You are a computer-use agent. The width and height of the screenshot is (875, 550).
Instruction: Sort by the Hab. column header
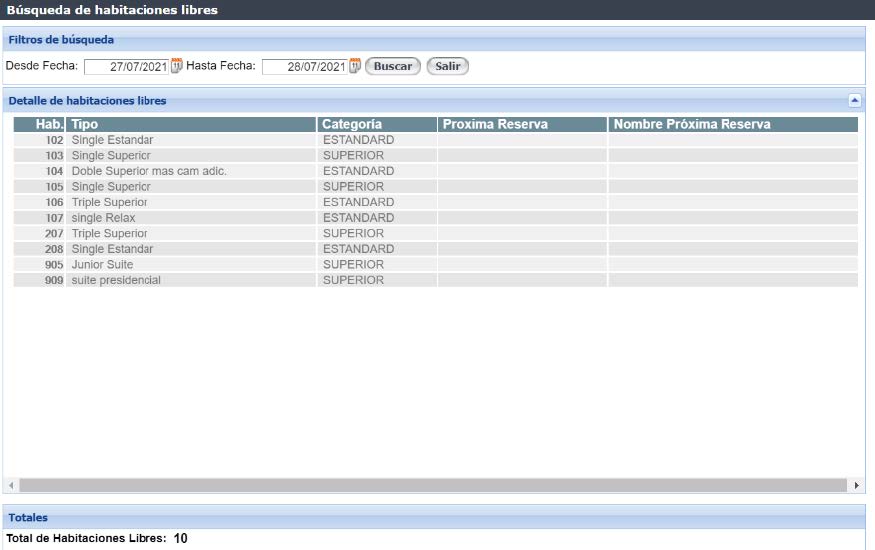[x=49, y=124]
